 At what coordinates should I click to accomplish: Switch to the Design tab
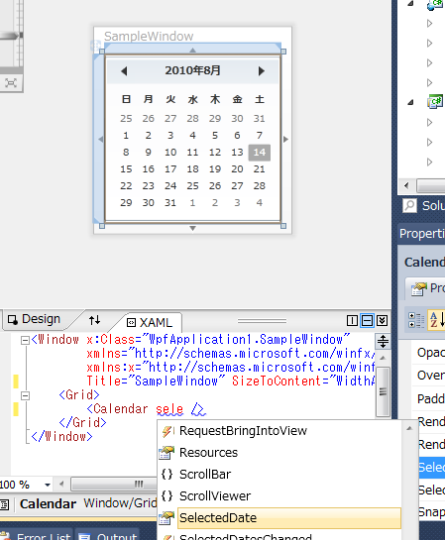tap(34, 319)
